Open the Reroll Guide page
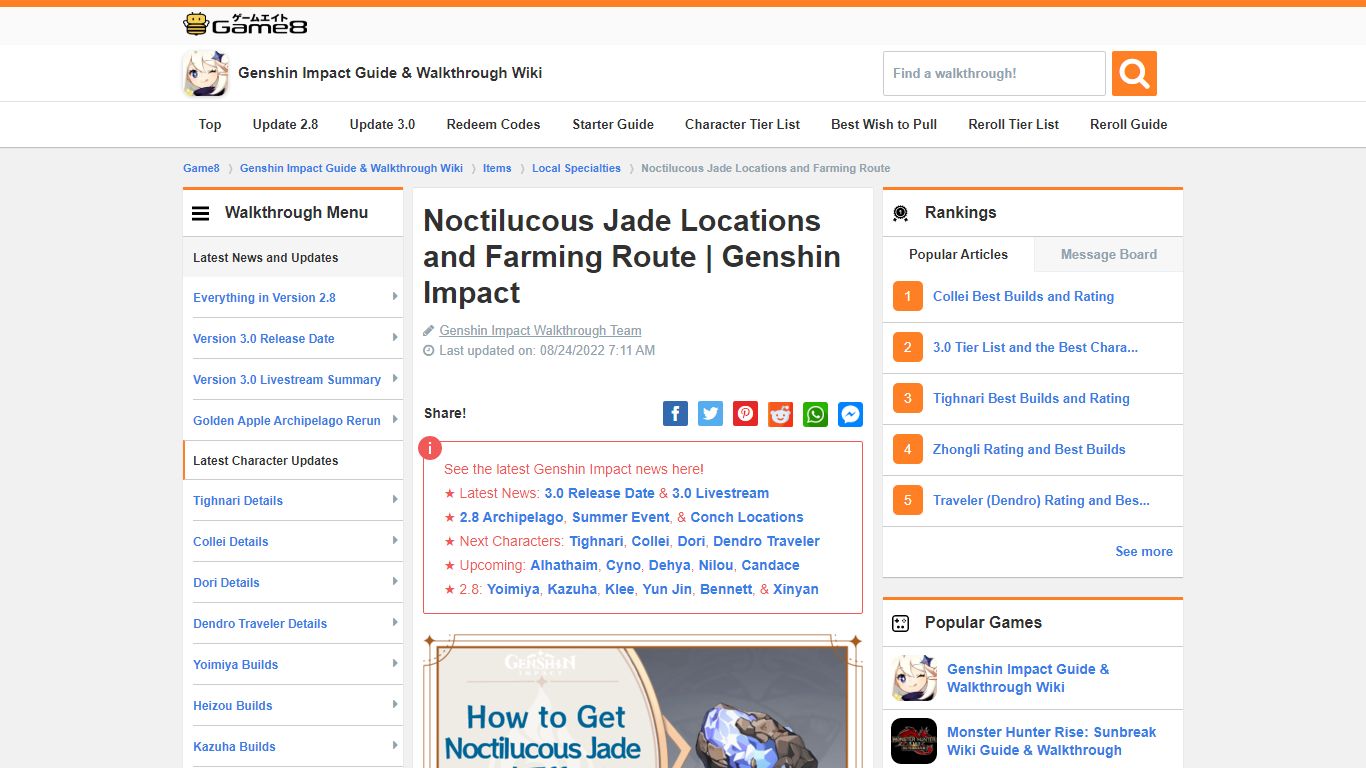The height and width of the screenshot is (768, 1366). [x=1128, y=124]
